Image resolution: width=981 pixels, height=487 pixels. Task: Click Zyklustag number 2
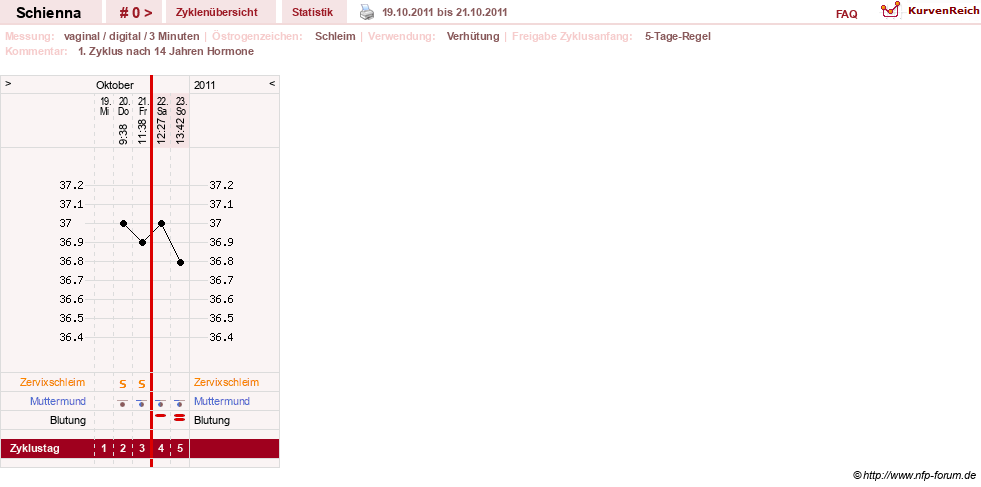(123, 448)
